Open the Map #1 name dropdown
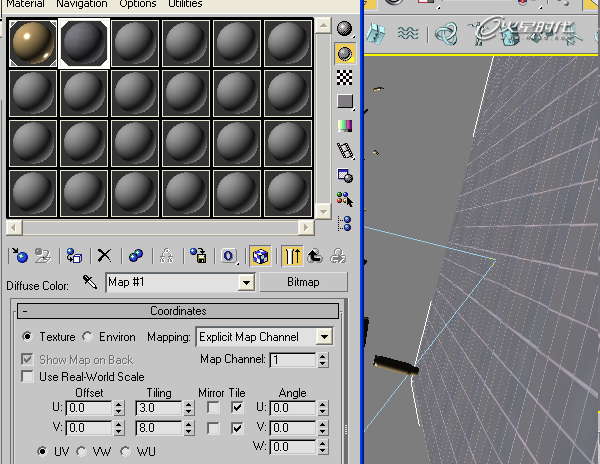Image resolution: width=600 pixels, height=464 pixels. point(246,283)
